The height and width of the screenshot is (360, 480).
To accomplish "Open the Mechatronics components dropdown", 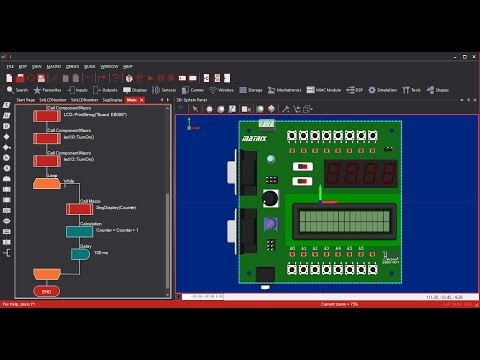I will pyautogui.click(x=284, y=90).
